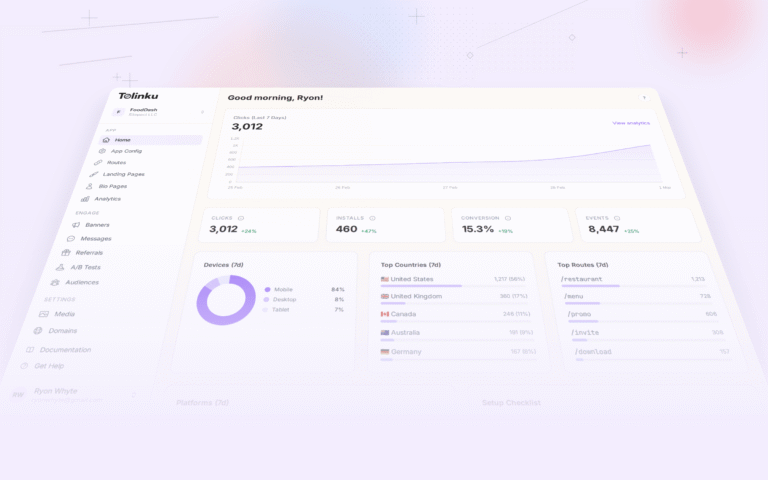Click the United Kingdom country label

coord(416,296)
